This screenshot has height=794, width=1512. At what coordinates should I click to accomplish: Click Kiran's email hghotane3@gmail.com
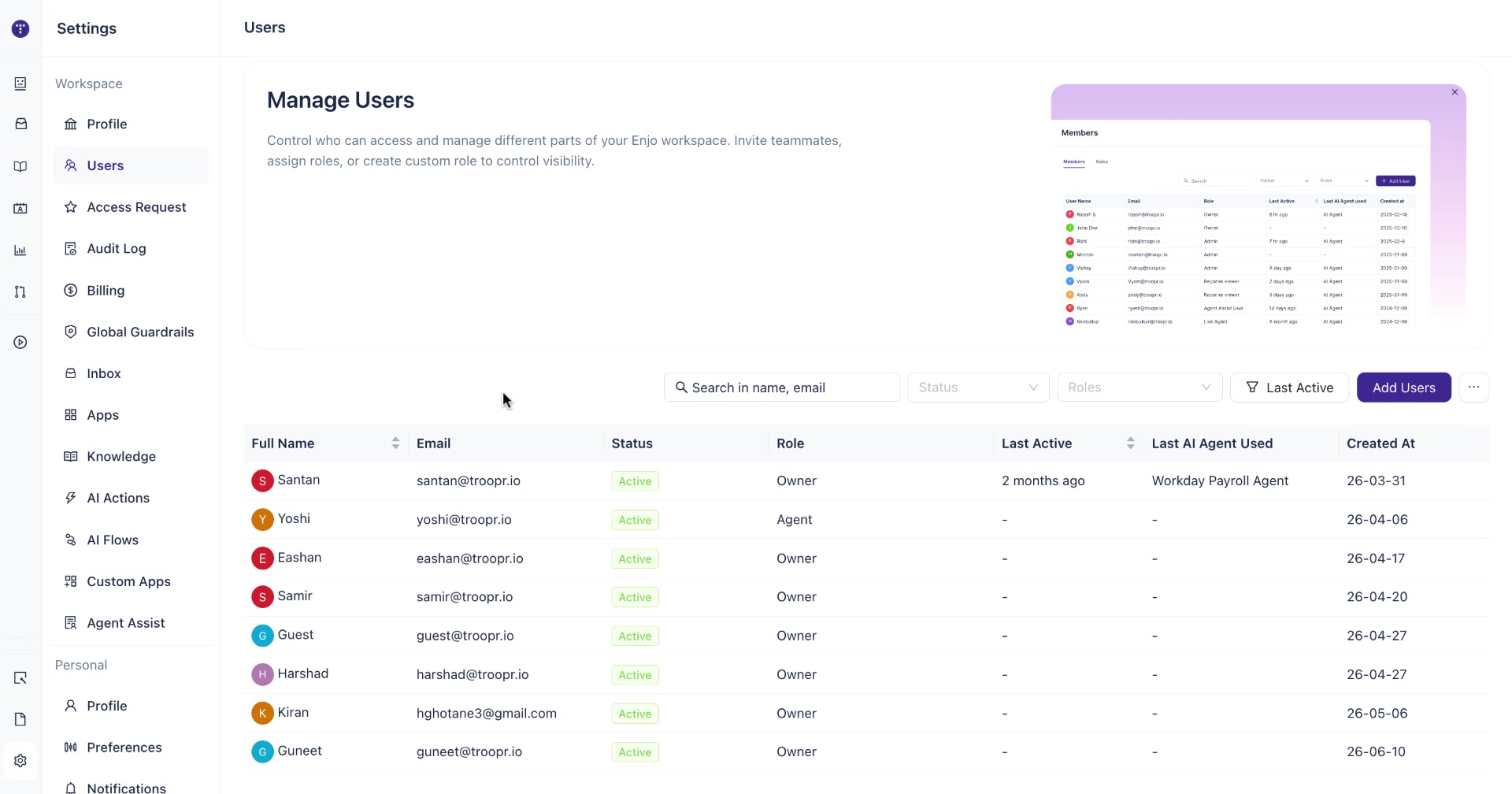[487, 714]
